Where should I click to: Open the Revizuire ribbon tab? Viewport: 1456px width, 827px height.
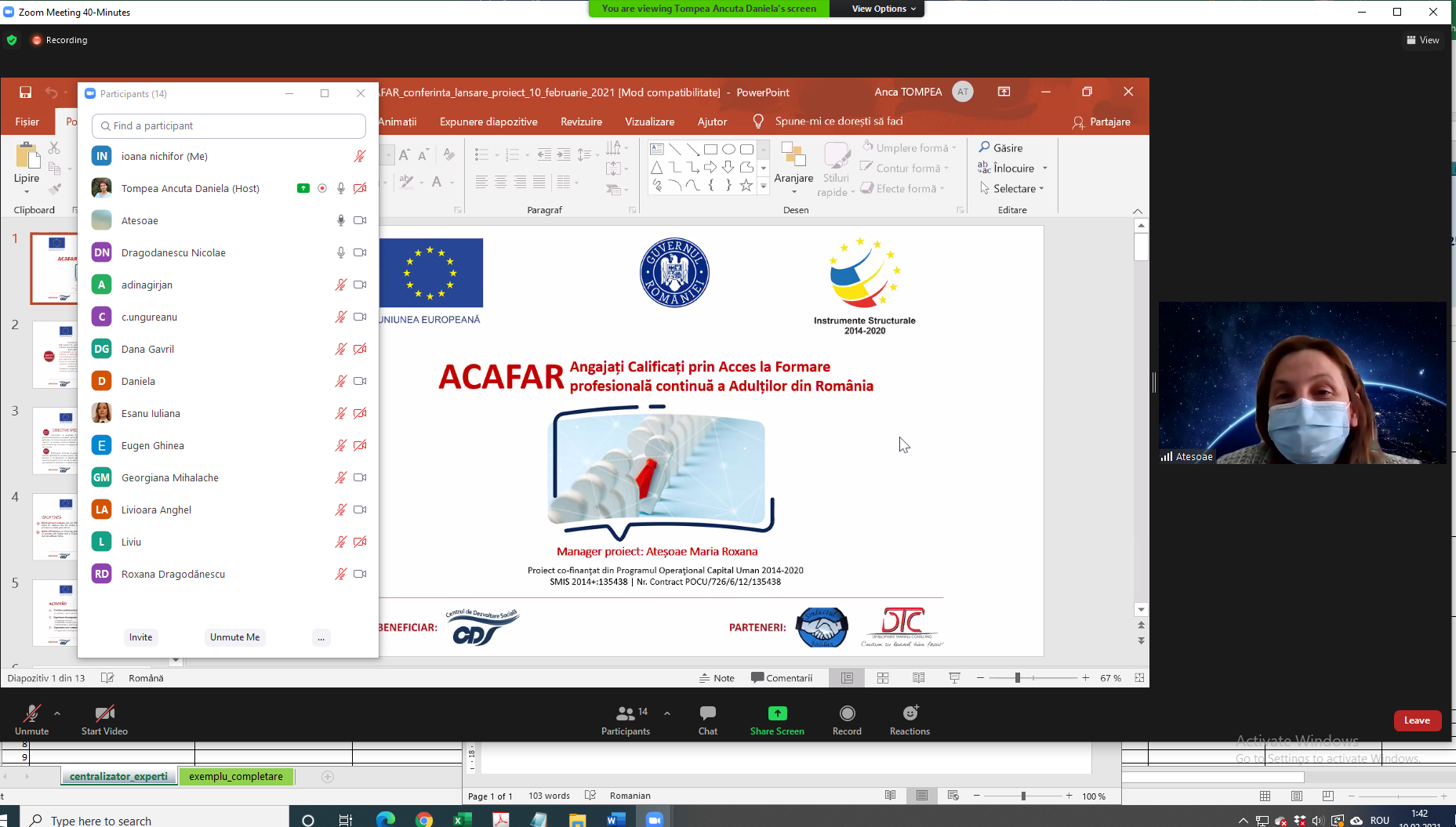coord(581,122)
